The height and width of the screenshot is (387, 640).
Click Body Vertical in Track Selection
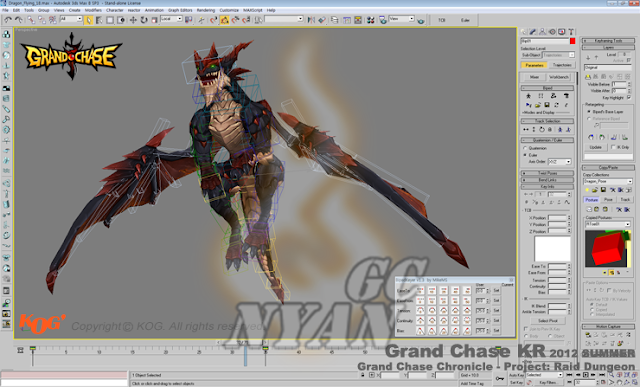[x=533, y=130]
